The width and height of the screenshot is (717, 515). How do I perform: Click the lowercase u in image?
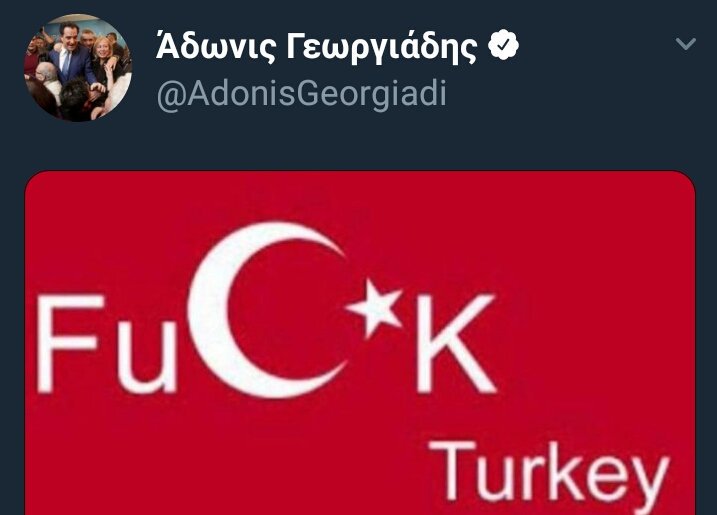(x=146, y=358)
